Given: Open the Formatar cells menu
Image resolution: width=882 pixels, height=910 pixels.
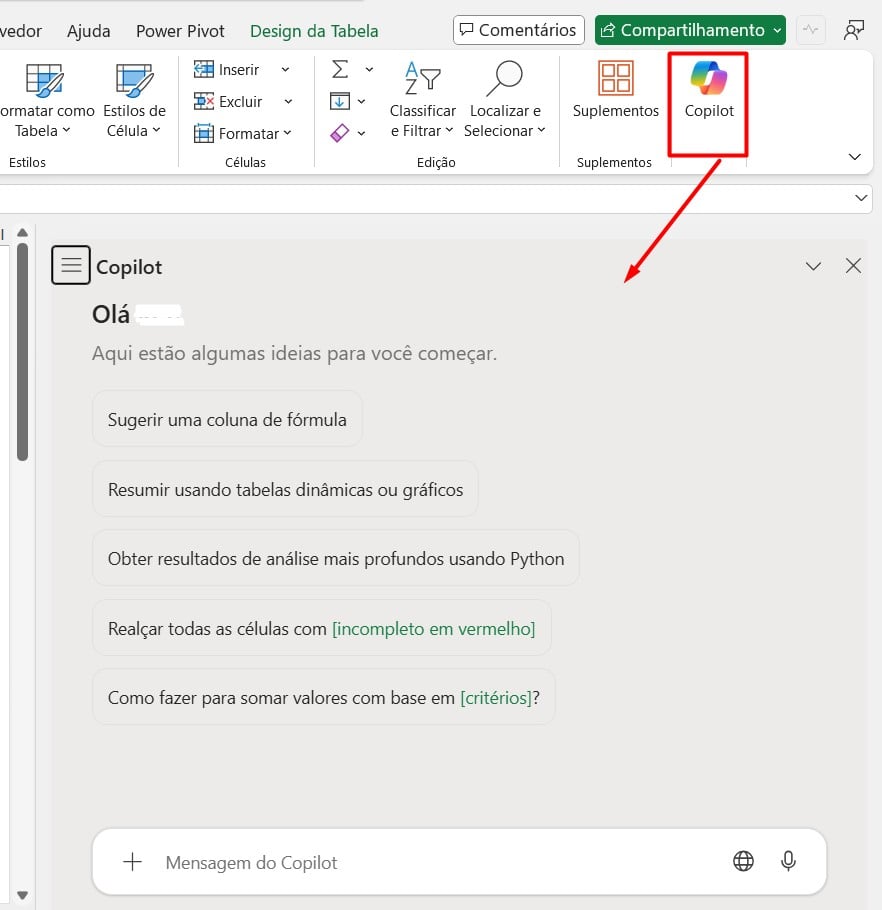Looking at the screenshot, I should [243, 133].
